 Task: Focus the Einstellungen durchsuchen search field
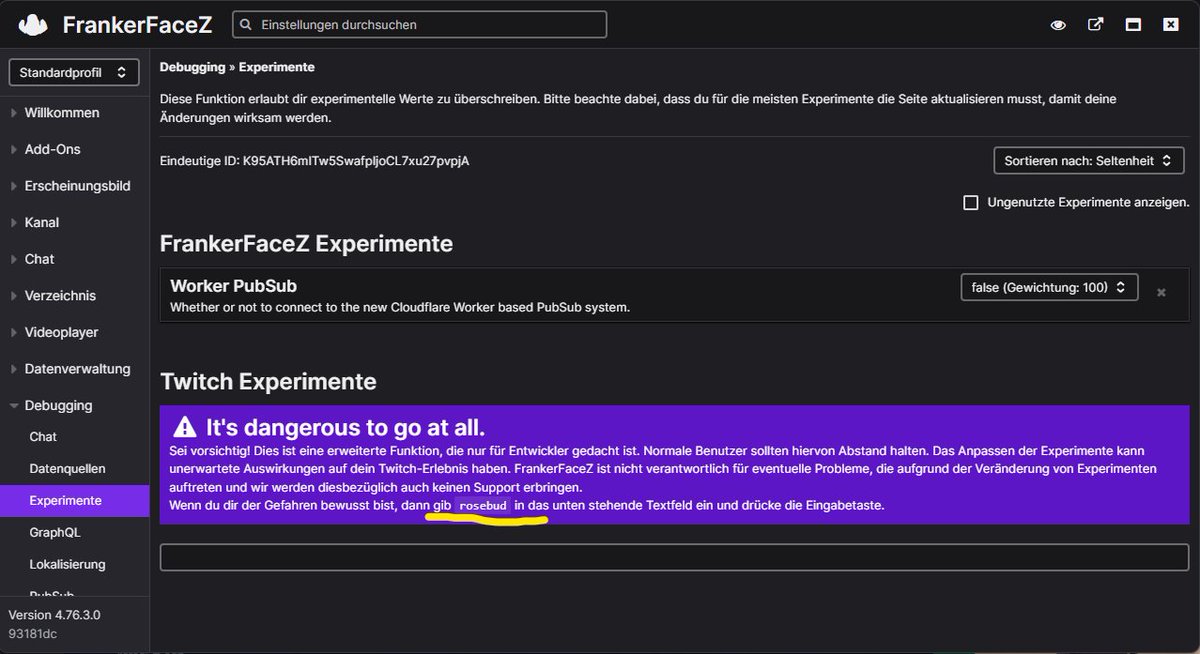tap(419, 24)
